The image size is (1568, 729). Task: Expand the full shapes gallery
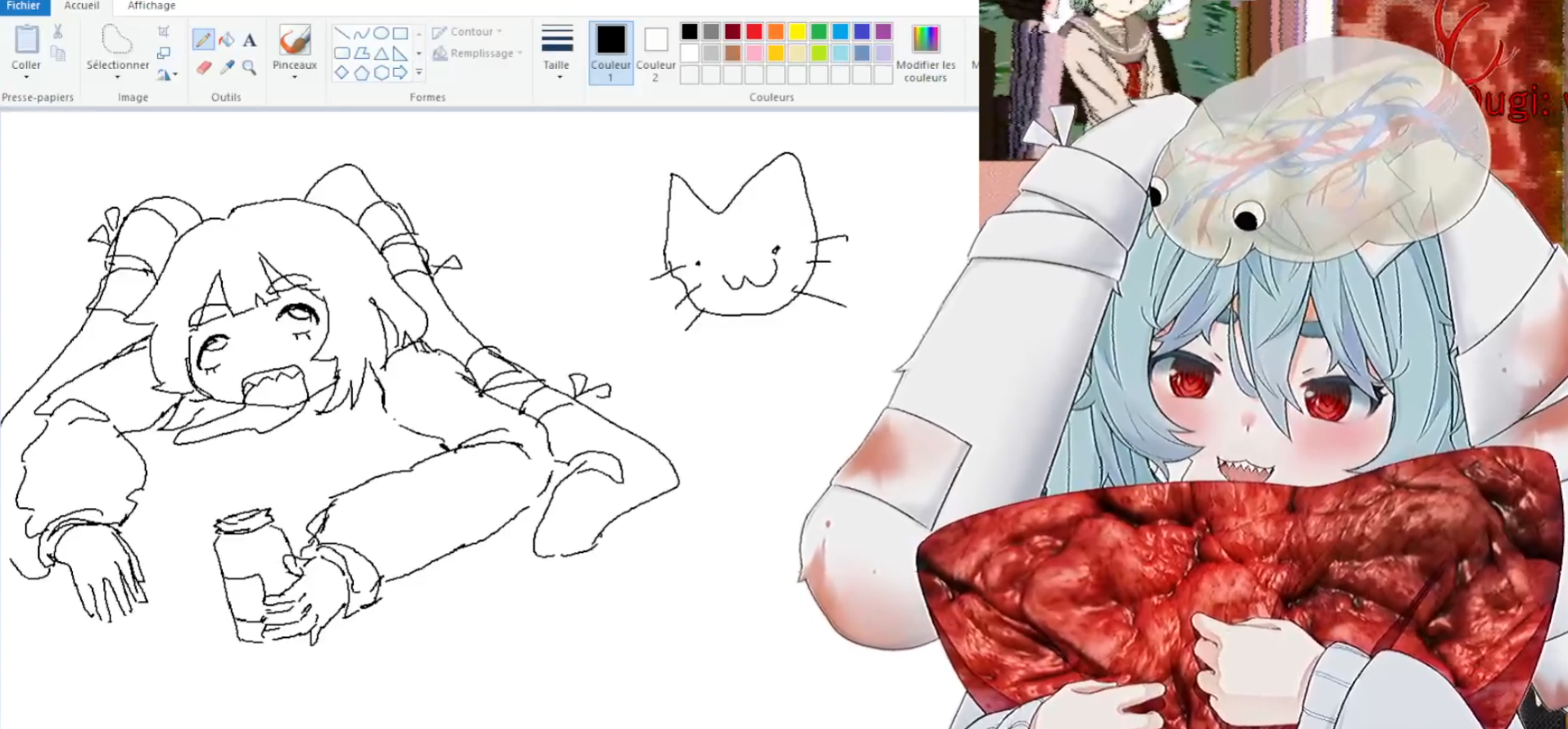419,73
